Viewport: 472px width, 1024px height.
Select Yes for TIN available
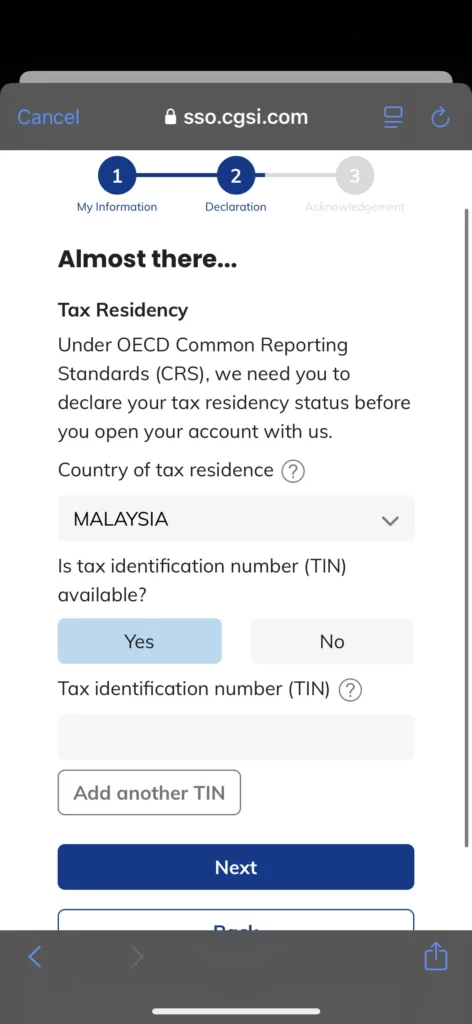[140, 641]
